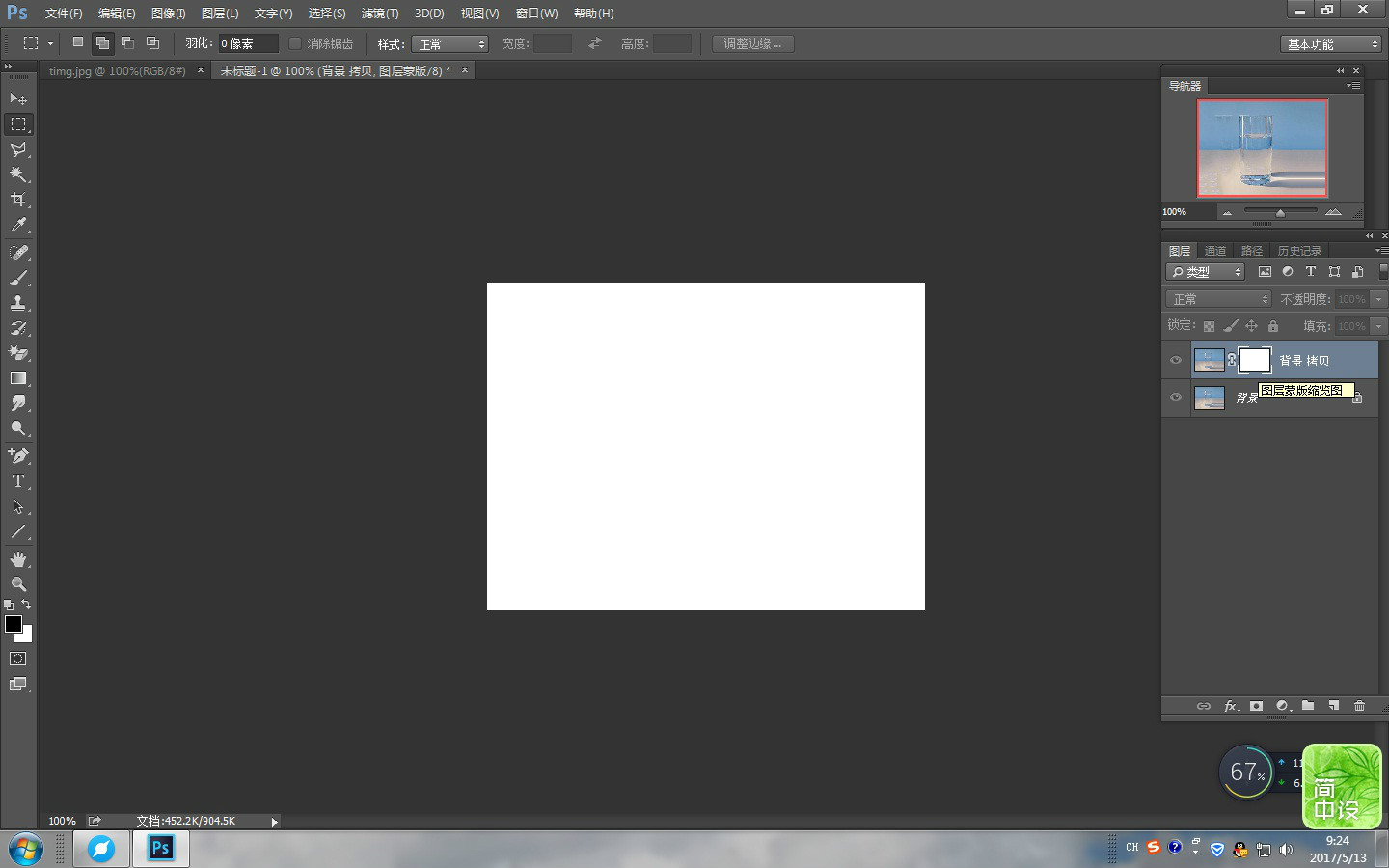This screenshot has height=868, width=1389.
Task: Reset default foreground and background colors
Action: point(9,605)
